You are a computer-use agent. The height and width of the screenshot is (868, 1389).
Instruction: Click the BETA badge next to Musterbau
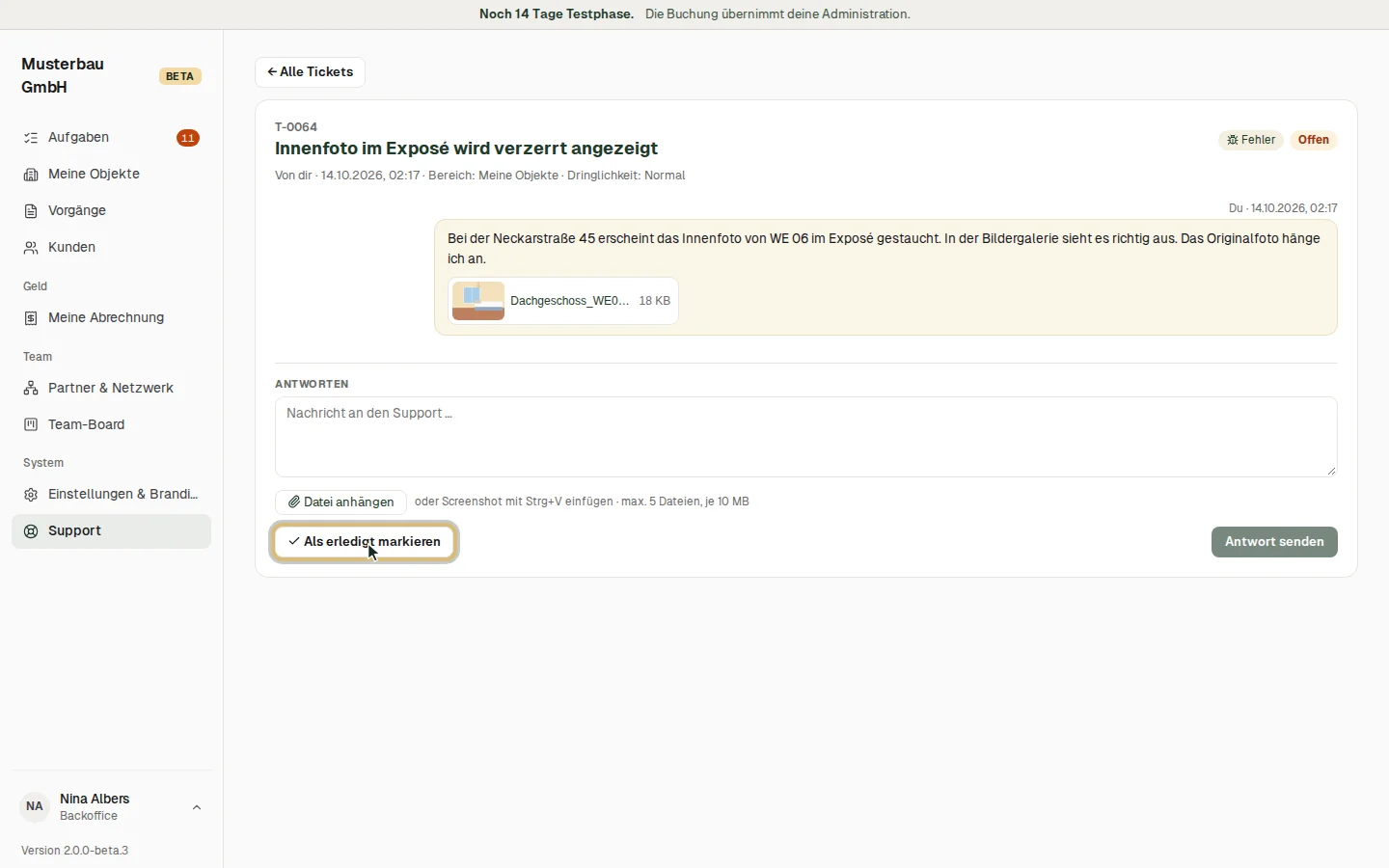coord(179,76)
